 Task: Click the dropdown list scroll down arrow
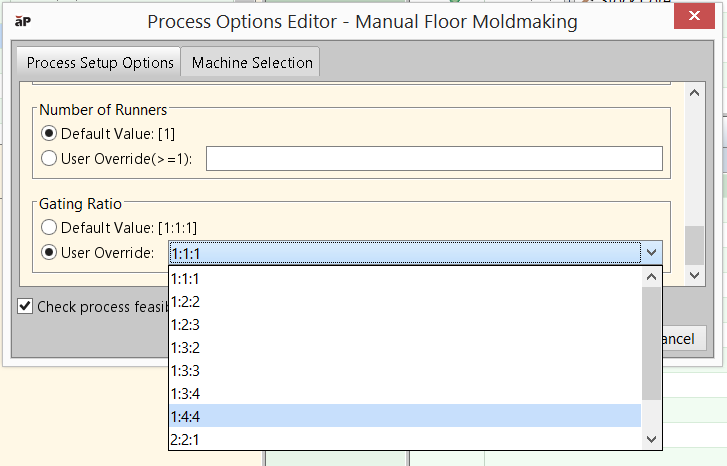[x=651, y=438]
